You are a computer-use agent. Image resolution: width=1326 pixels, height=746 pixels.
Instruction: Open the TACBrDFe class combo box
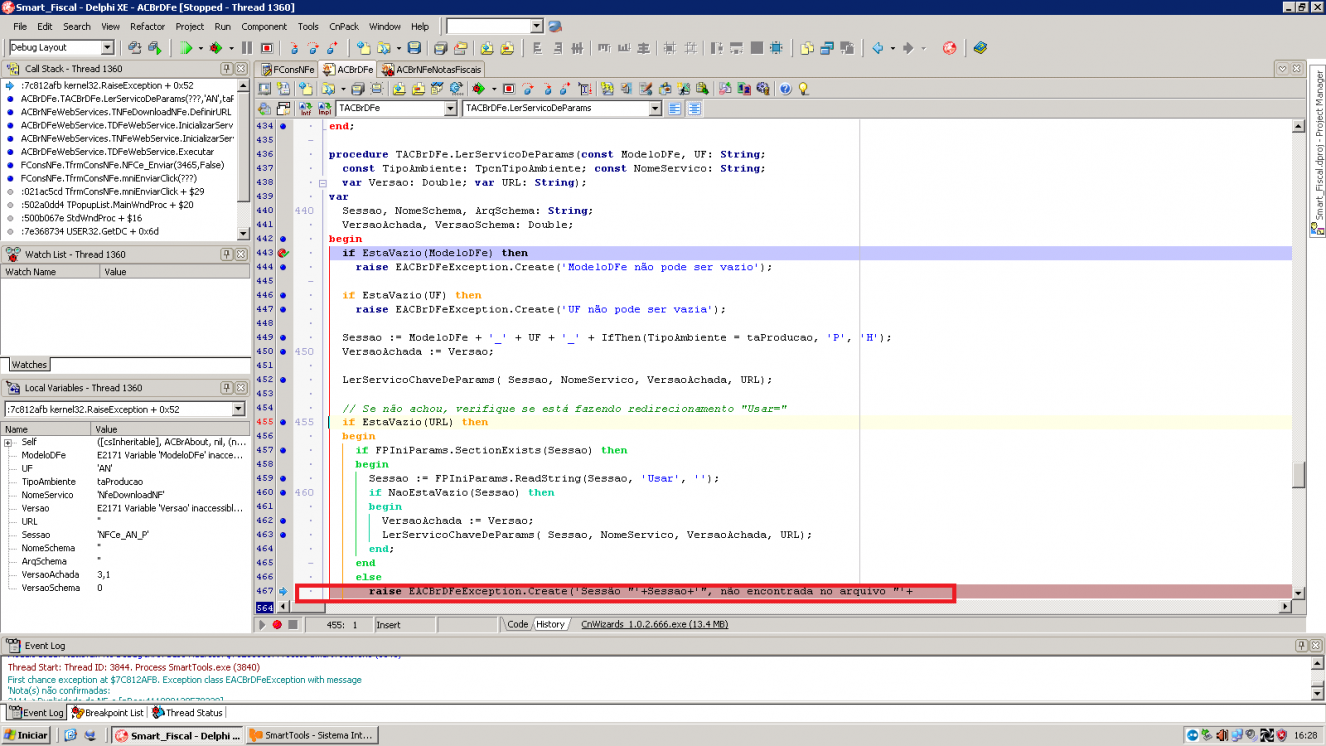point(449,108)
